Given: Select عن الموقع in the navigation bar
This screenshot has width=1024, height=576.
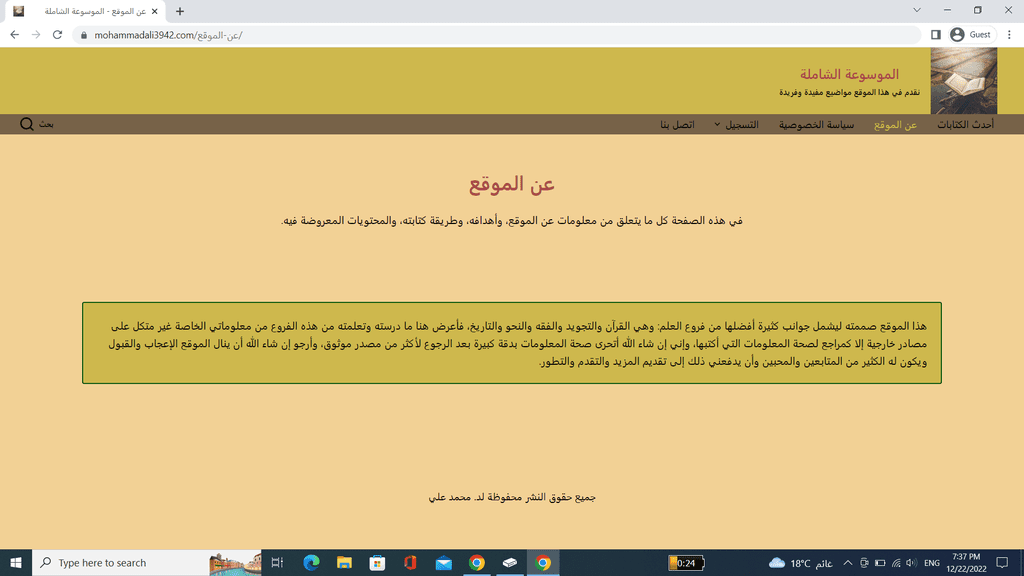Looking at the screenshot, I should (895, 124).
